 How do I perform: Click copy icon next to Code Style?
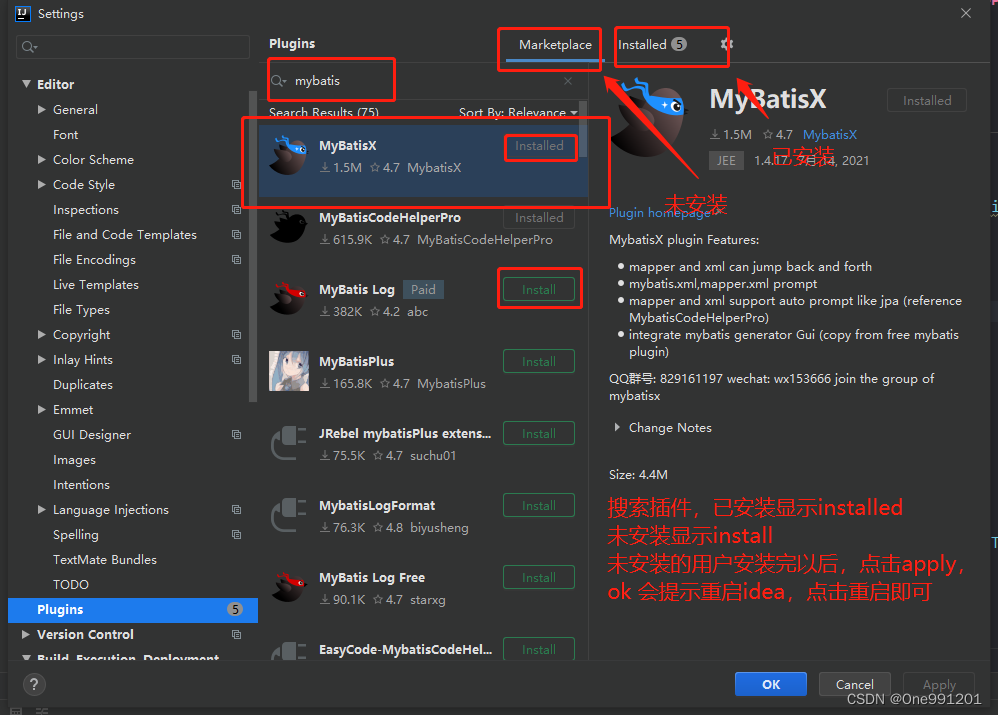point(236,185)
